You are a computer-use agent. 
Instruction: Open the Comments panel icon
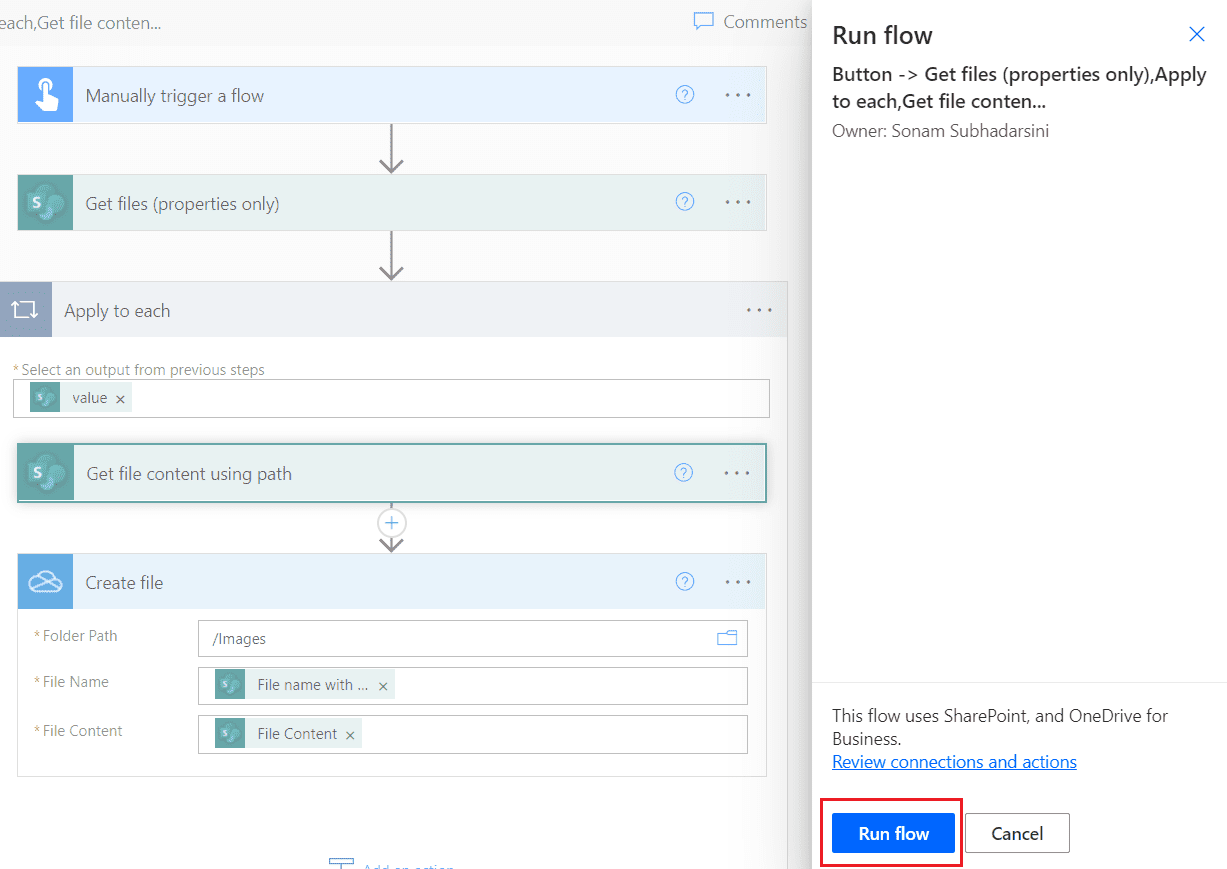[x=702, y=21]
